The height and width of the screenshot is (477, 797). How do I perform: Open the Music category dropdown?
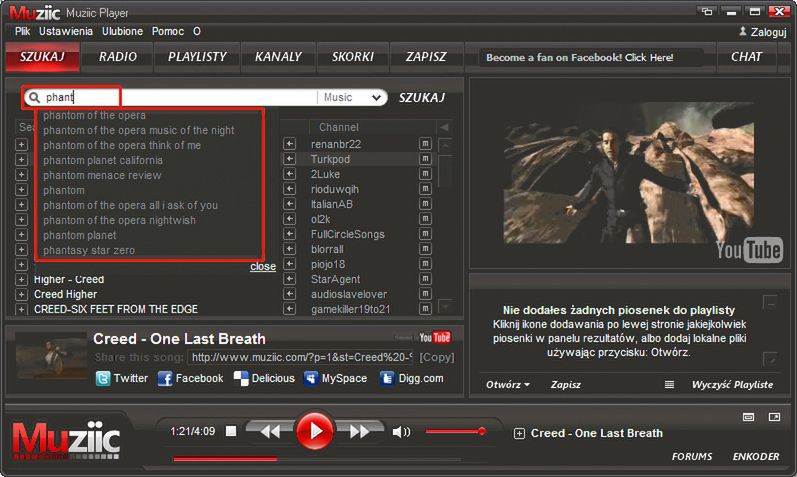coord(352,97)
